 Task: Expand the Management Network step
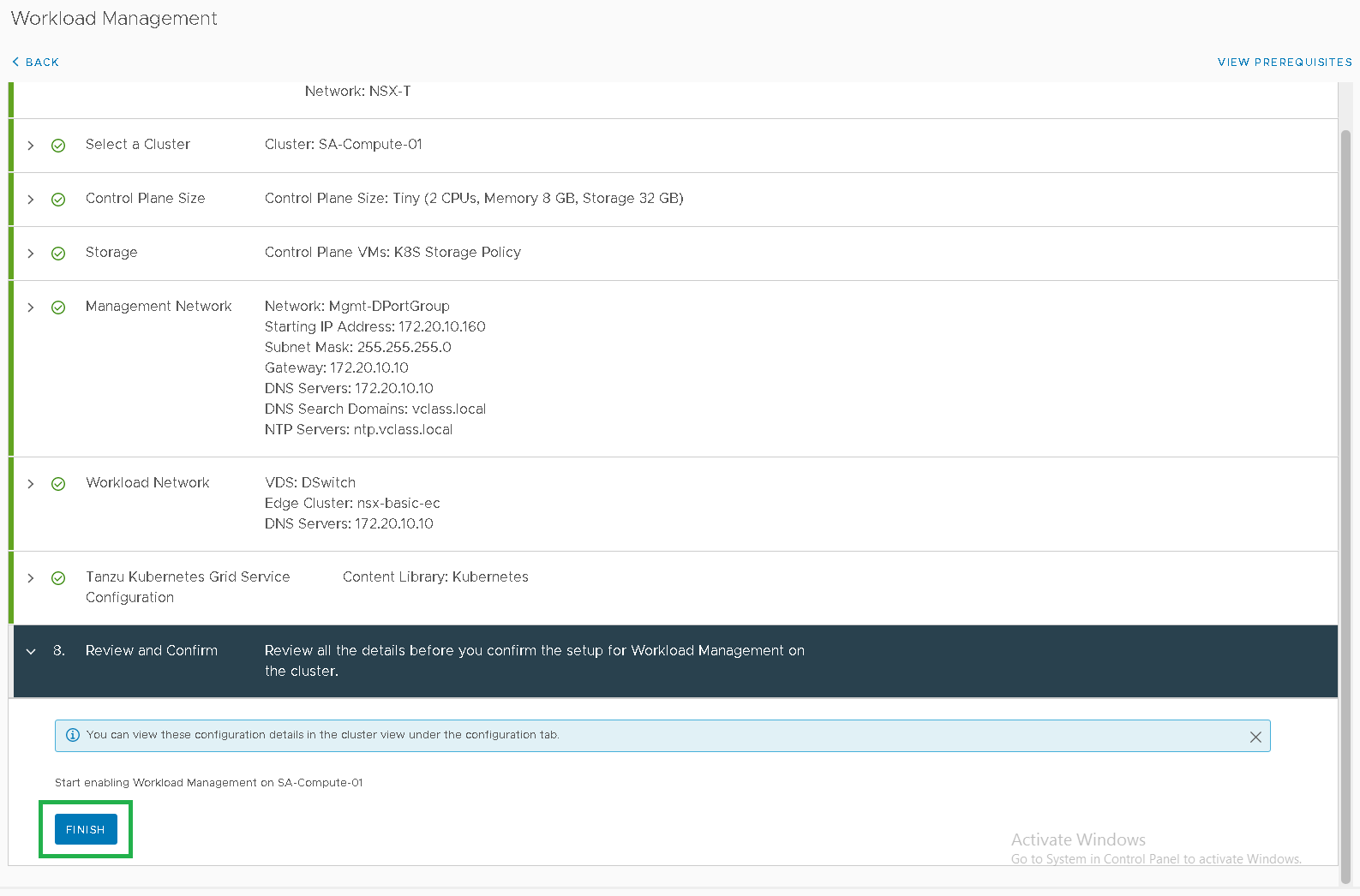(x=31, y=308)
